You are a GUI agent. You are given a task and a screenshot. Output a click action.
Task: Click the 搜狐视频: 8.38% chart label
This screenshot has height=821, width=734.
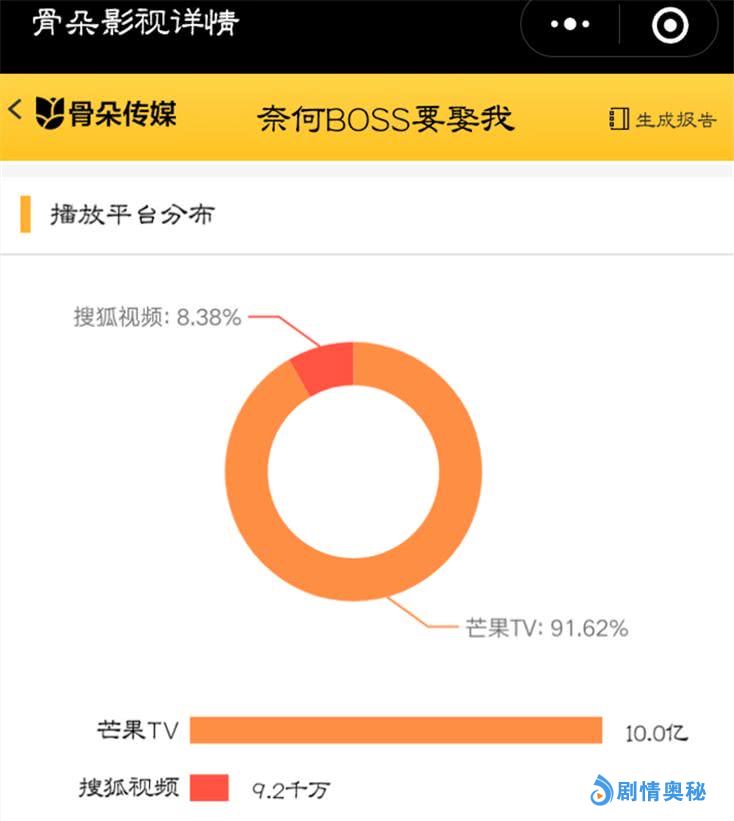click(157, 317)
